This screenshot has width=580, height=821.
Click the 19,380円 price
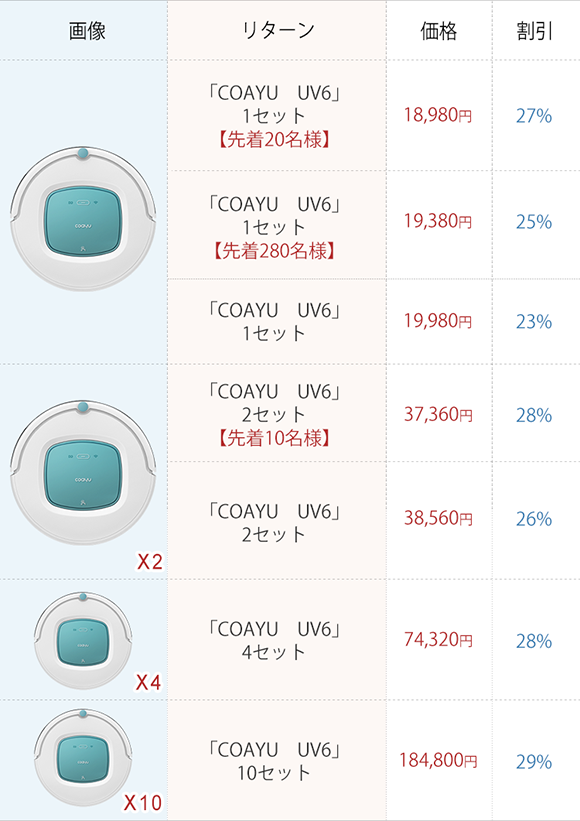438,221
